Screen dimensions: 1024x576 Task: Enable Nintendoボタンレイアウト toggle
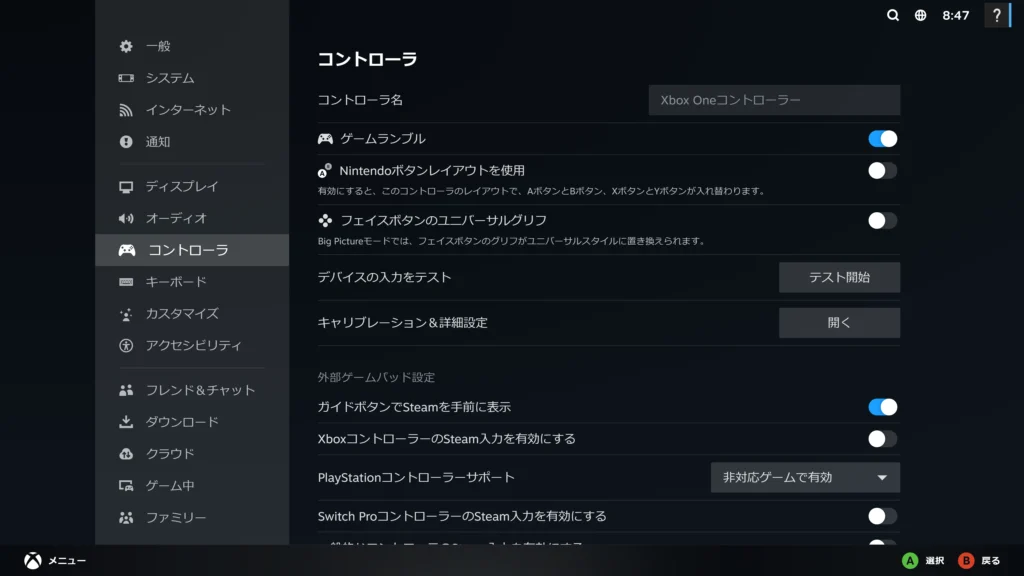pos(882,170)
